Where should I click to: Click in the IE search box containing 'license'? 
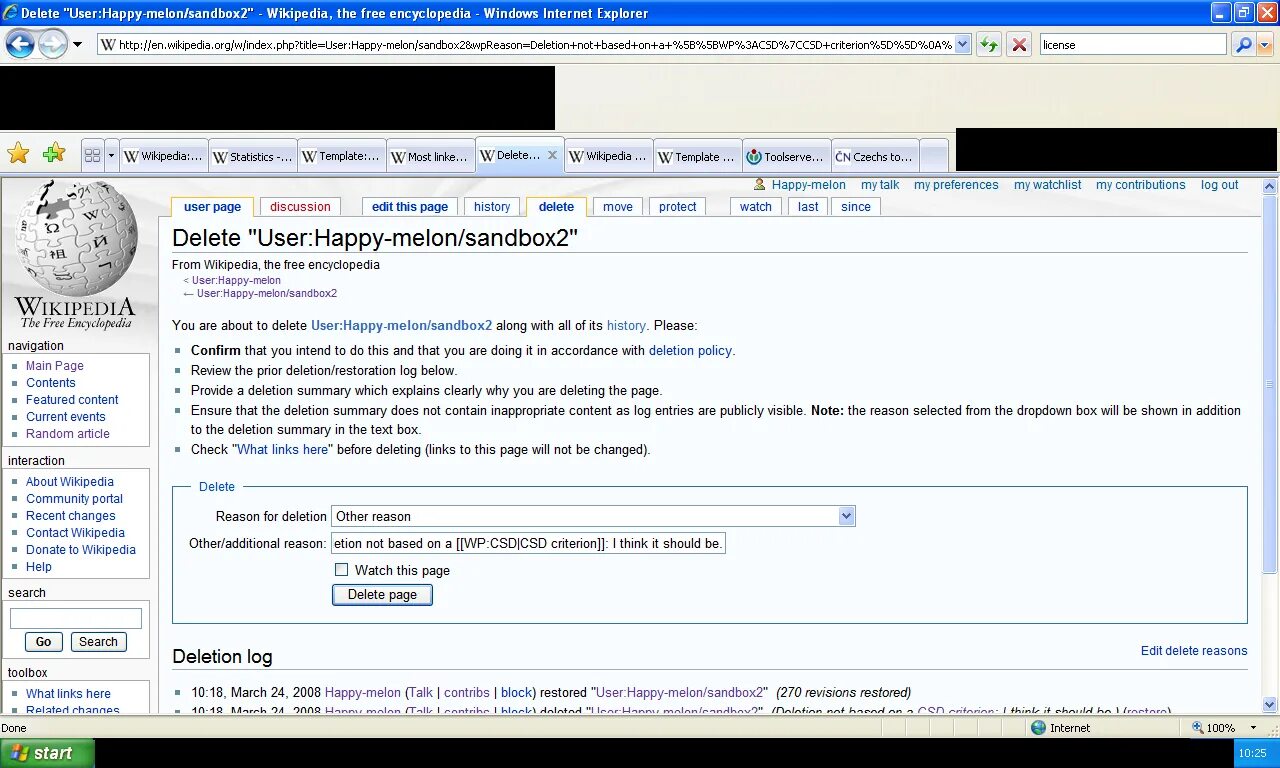pyautogui.click(x=1132, y=44)
